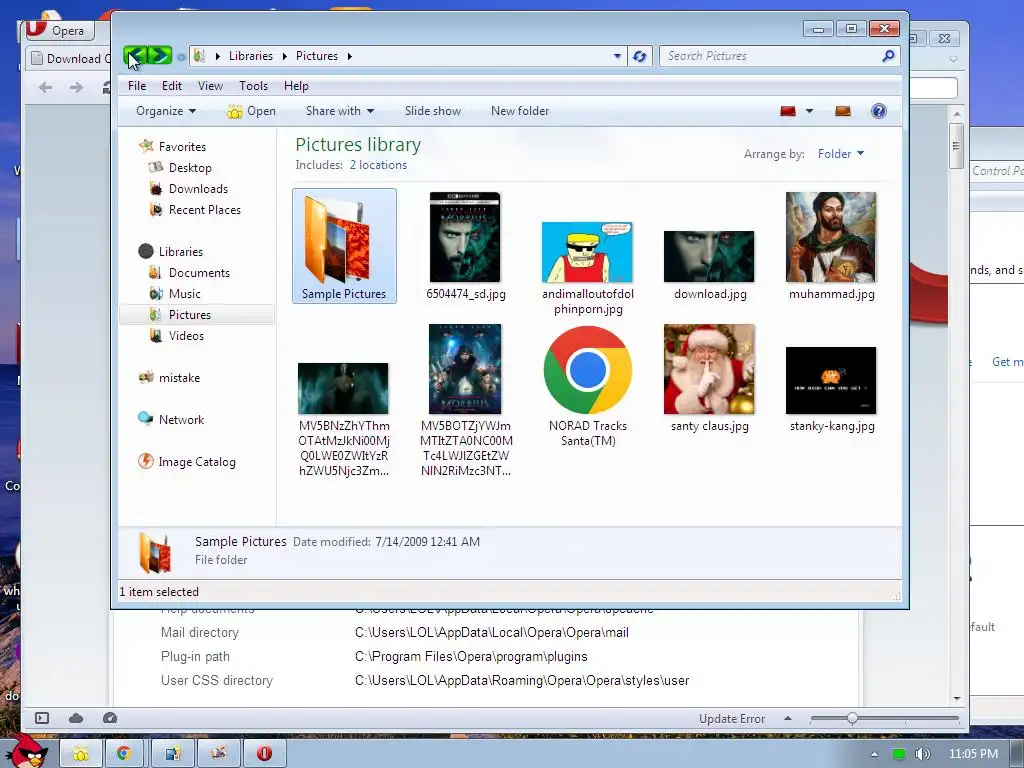Select the Sample Pictures folder
Image resolution: width=1024 pixels, height=768 pixels.
pyautogui.click(x=344, y=246)
